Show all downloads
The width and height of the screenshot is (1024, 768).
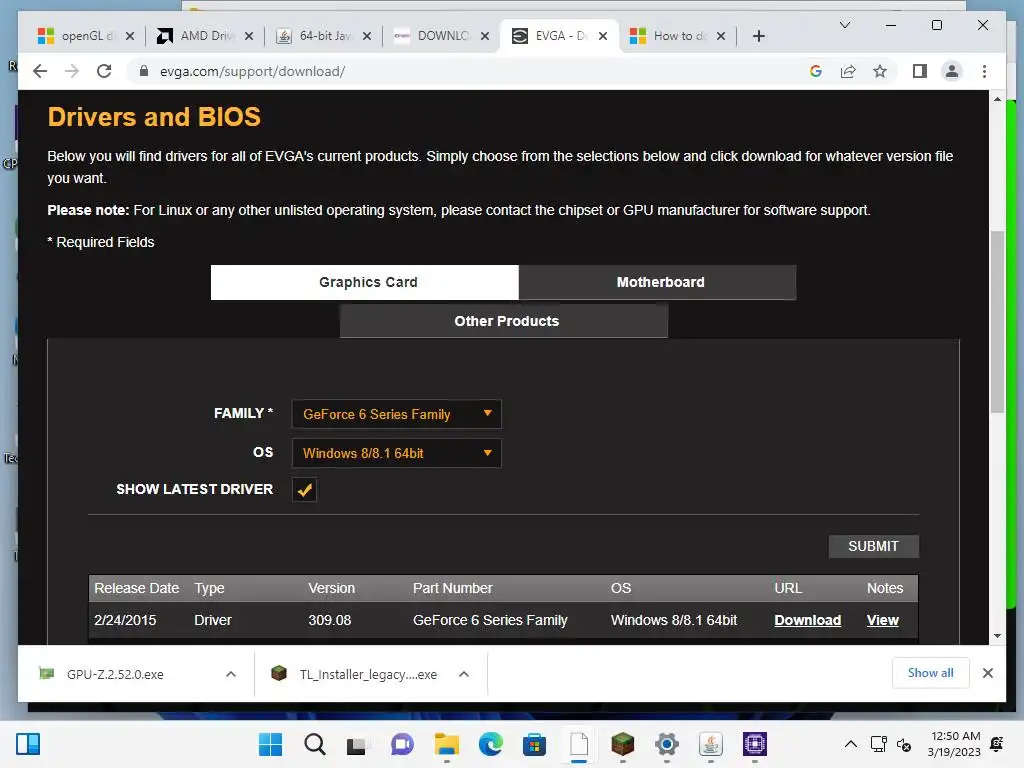coord(930,673)
